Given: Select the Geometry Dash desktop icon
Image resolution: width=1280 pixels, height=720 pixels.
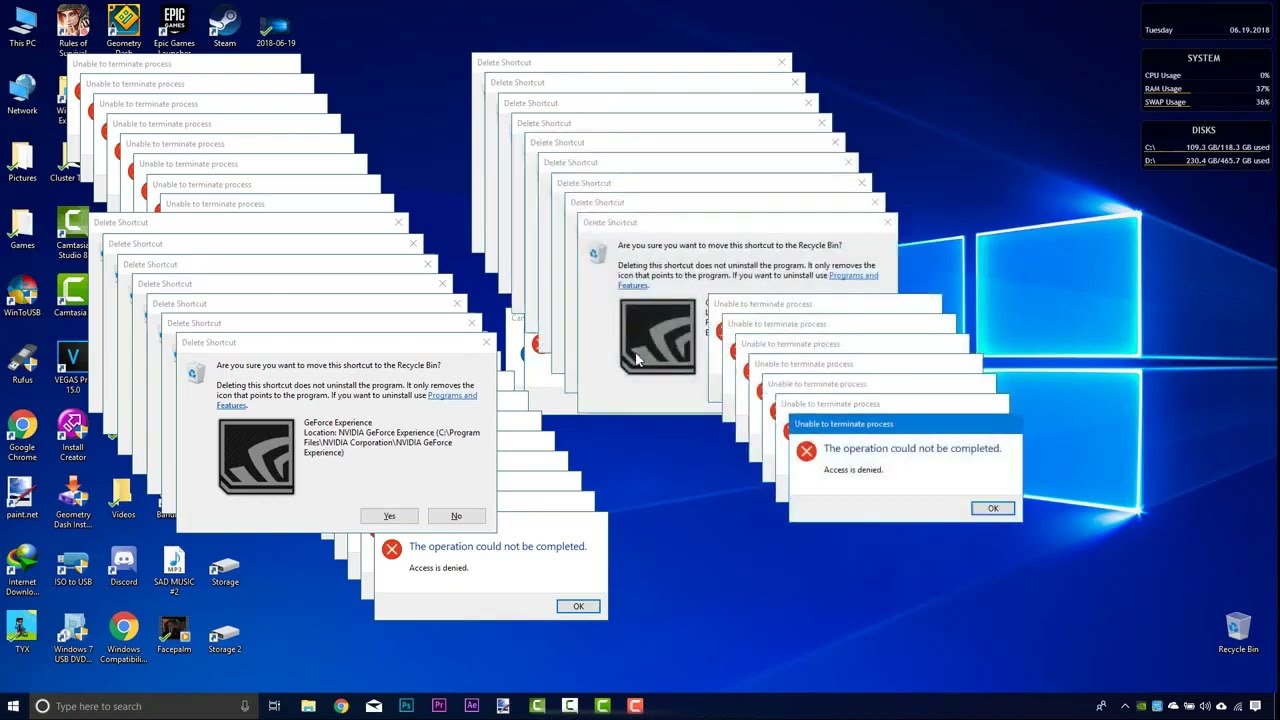Looking at the screenshot, I should (124, 29).
